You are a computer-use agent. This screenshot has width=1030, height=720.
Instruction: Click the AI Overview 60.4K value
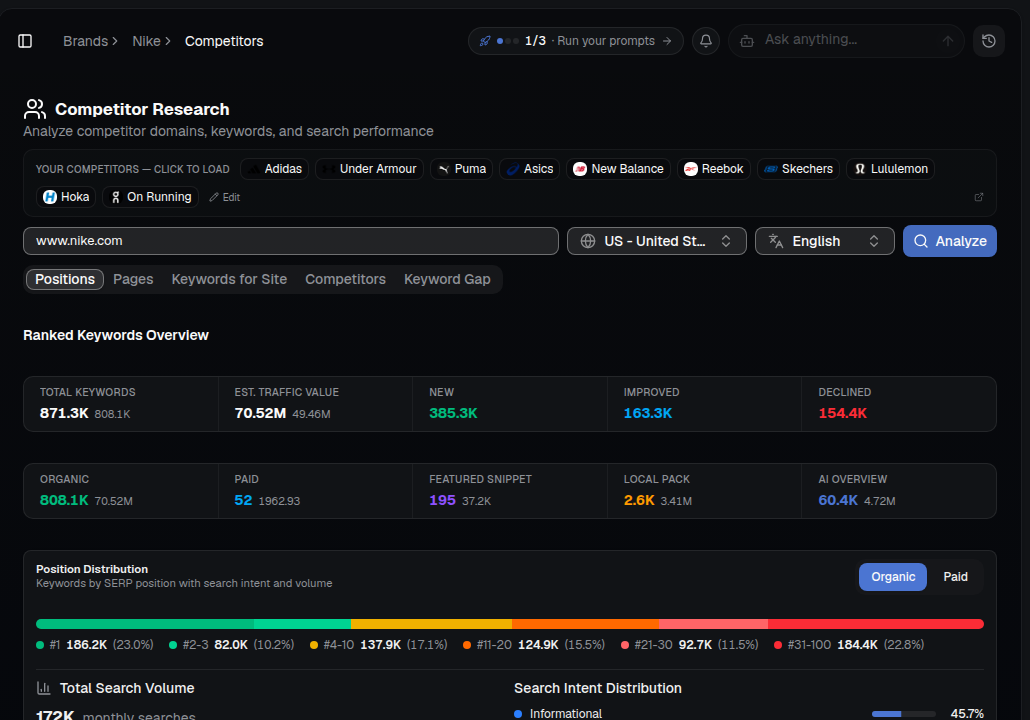point(838,500)
